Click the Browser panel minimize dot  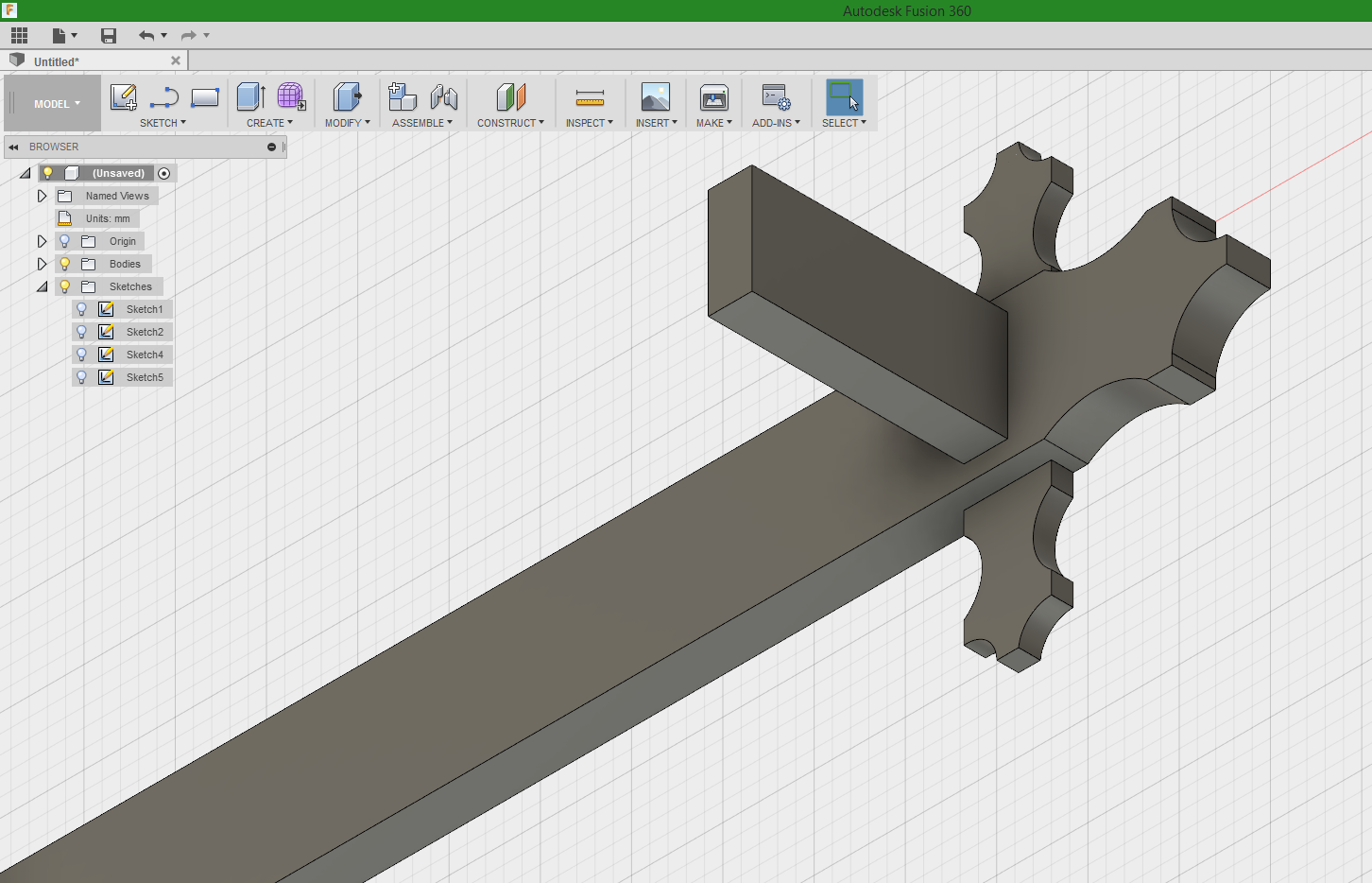click(x=271, y=147)
